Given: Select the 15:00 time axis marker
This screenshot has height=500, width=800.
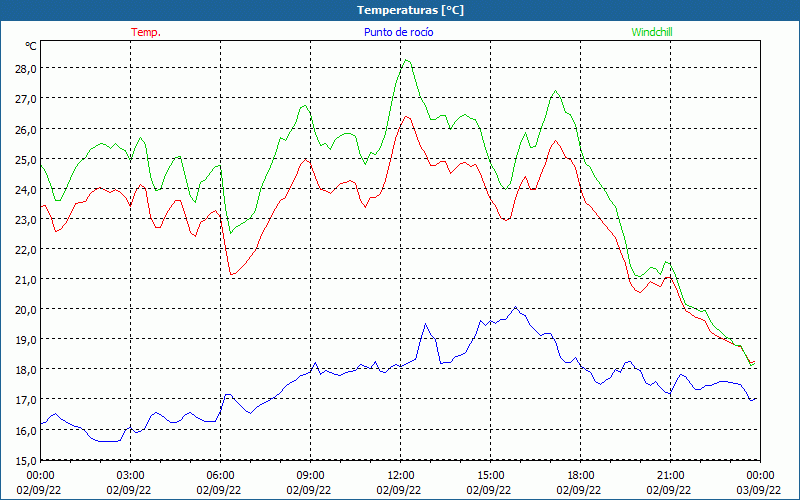Looking at the screenshot, I should 490,475.
